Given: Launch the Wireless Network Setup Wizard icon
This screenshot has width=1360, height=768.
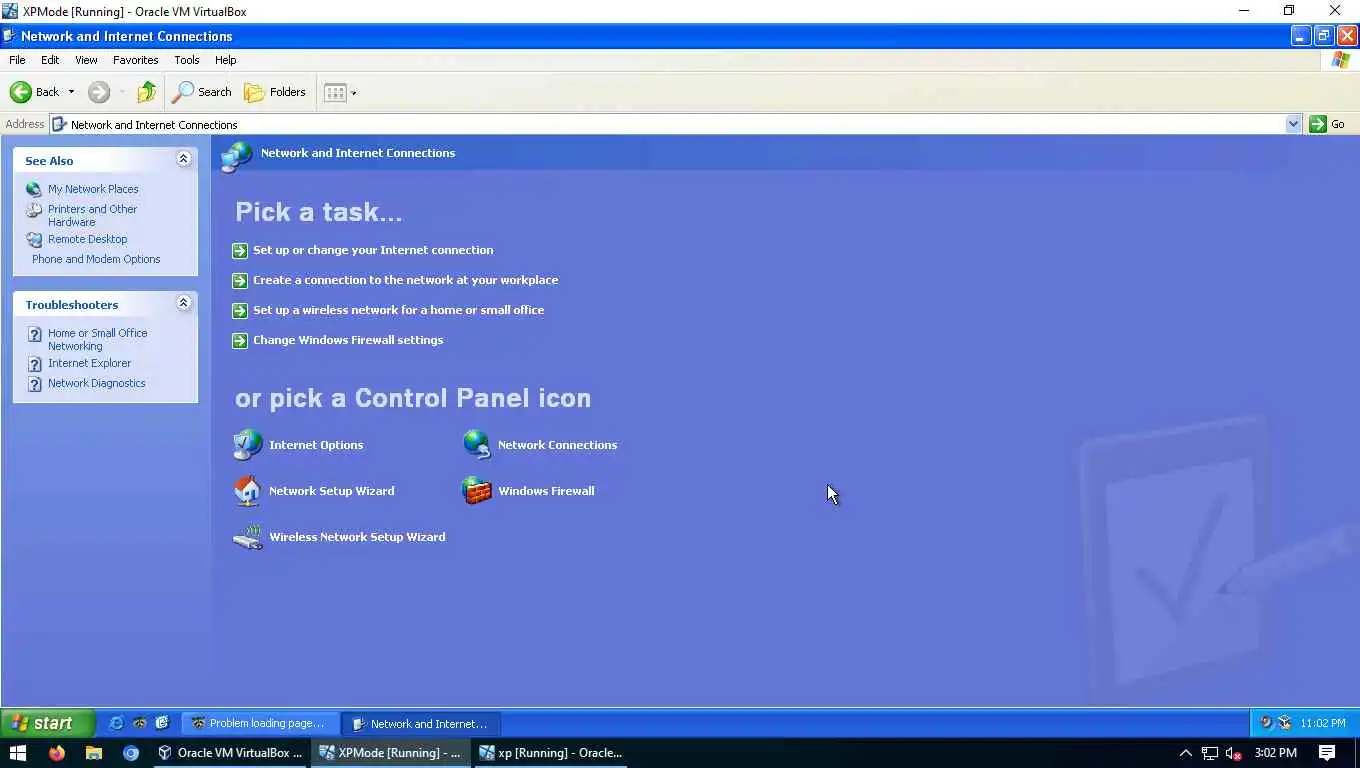Looking at the screenshot, I should (x=339, y=537).
